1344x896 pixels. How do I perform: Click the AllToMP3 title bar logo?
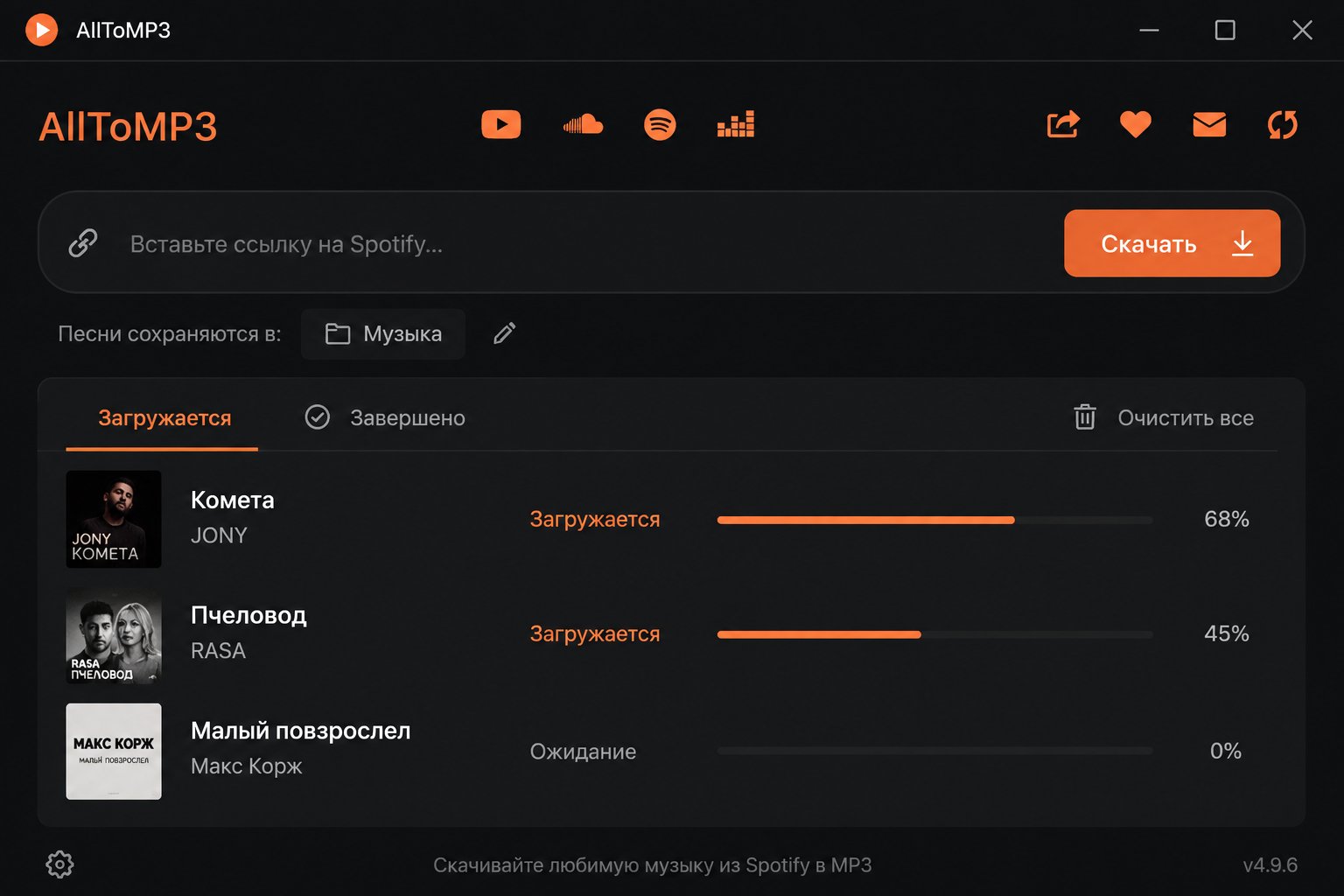point(41,30)
